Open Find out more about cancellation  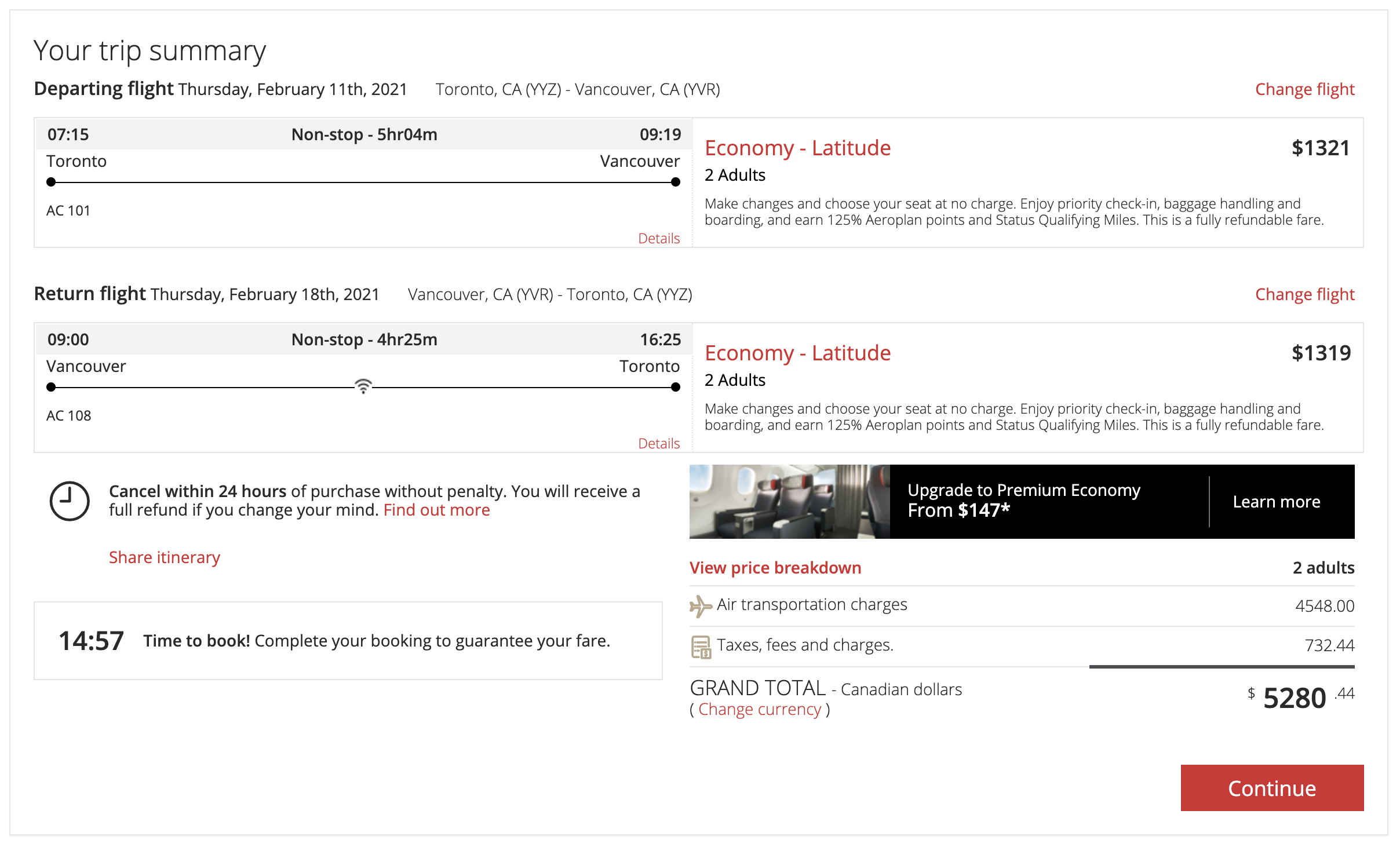[436, 510]
